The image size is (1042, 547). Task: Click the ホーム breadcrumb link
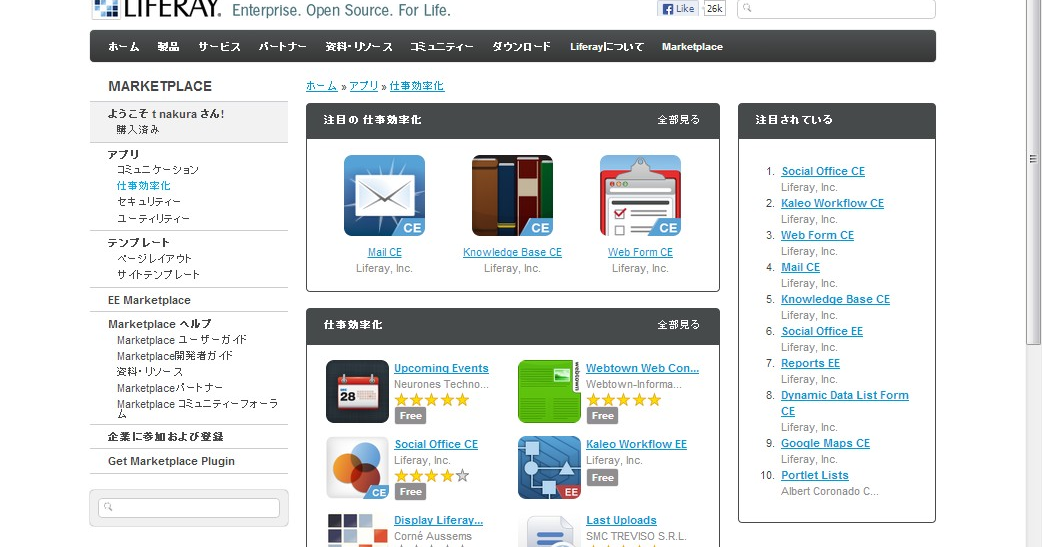(x=322, y=86)
